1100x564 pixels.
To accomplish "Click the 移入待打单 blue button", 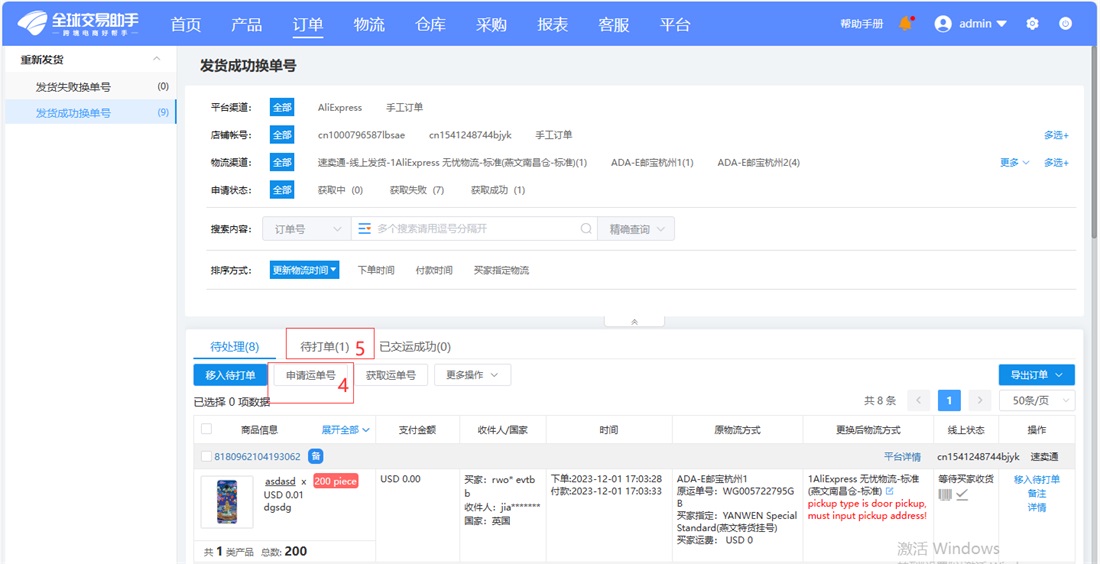I will click(x=231, y=375).
